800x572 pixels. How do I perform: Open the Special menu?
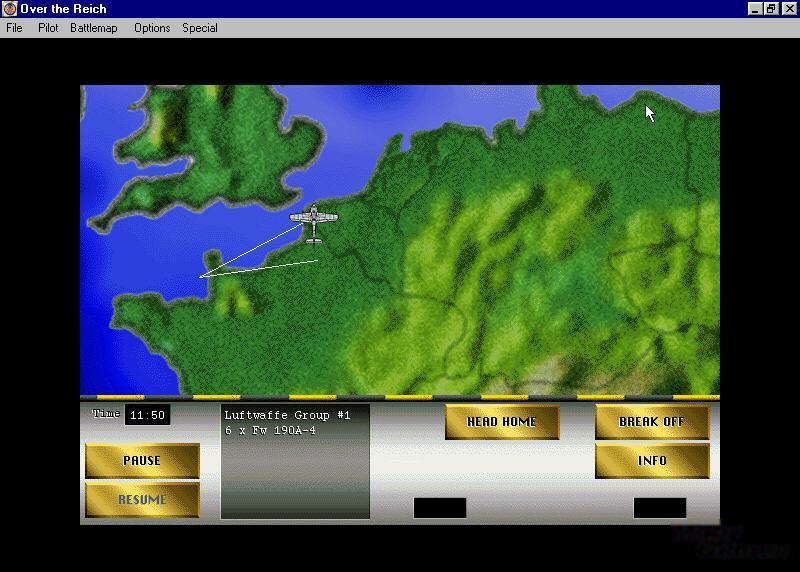click(200, 28)
